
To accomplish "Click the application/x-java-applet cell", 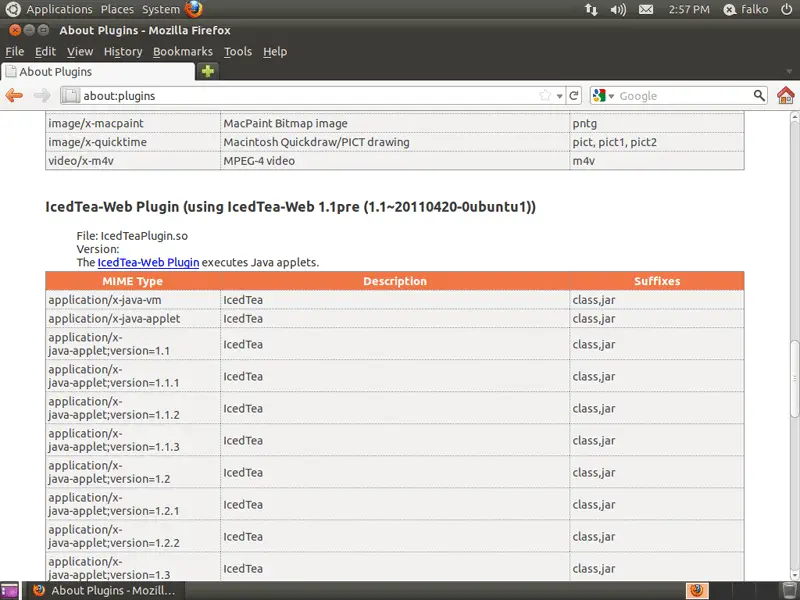I will pos(133,319).
